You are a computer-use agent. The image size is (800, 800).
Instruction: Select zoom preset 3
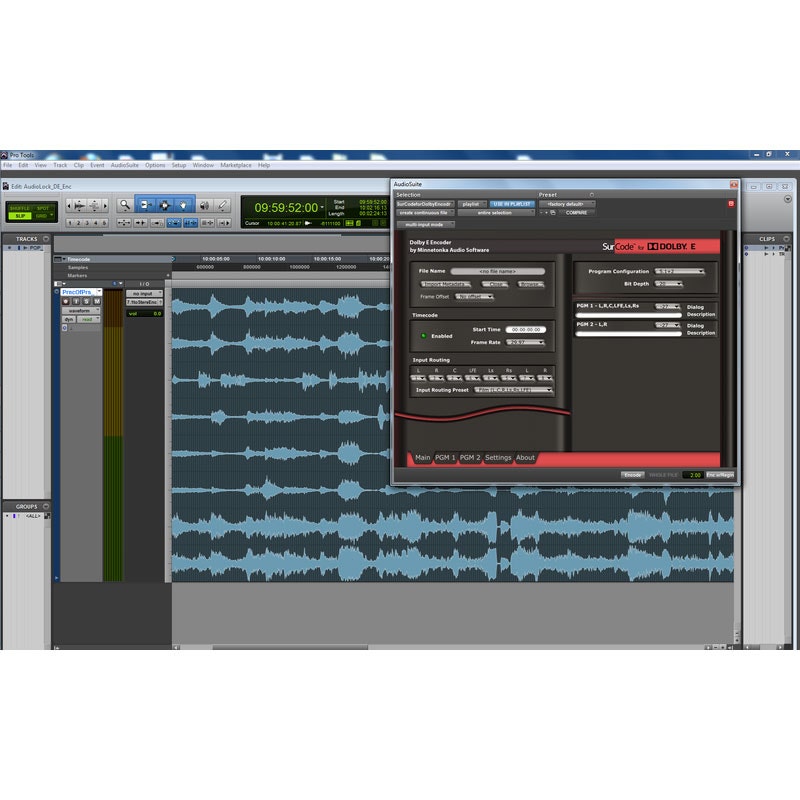pyautogui.click(x=87, y=223)
